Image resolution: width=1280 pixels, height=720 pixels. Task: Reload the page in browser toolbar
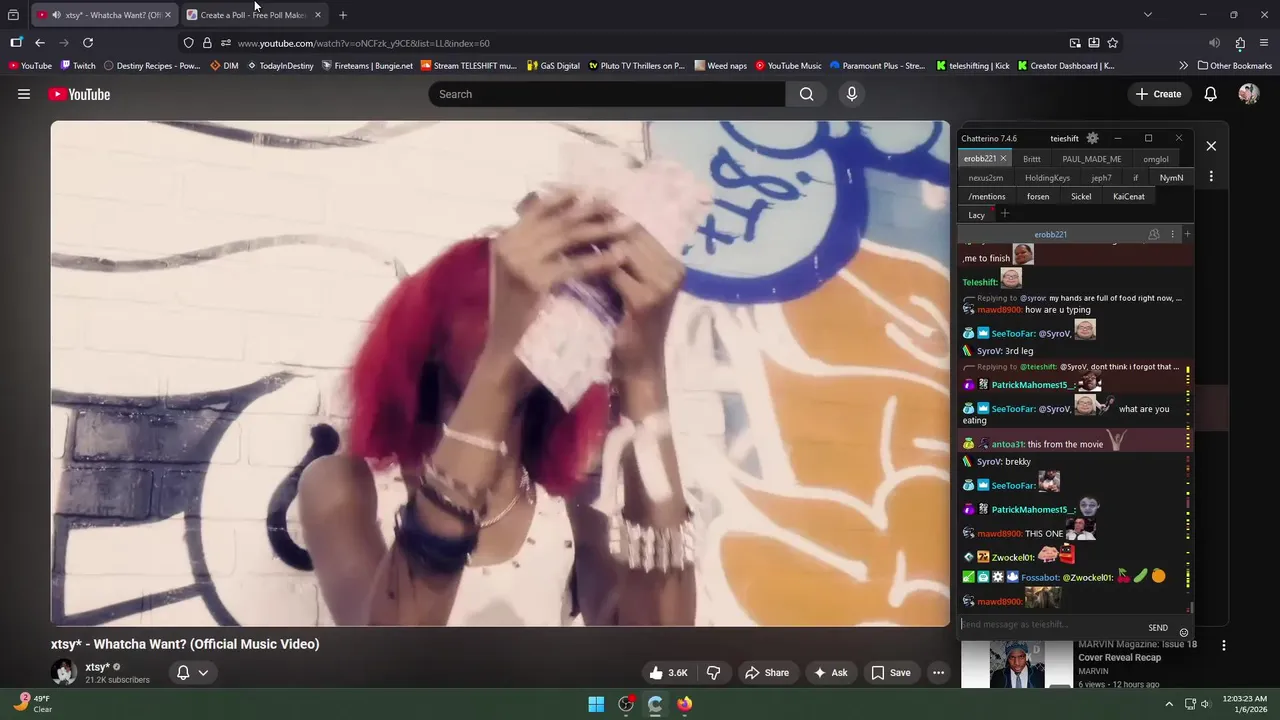coord(88,43)
